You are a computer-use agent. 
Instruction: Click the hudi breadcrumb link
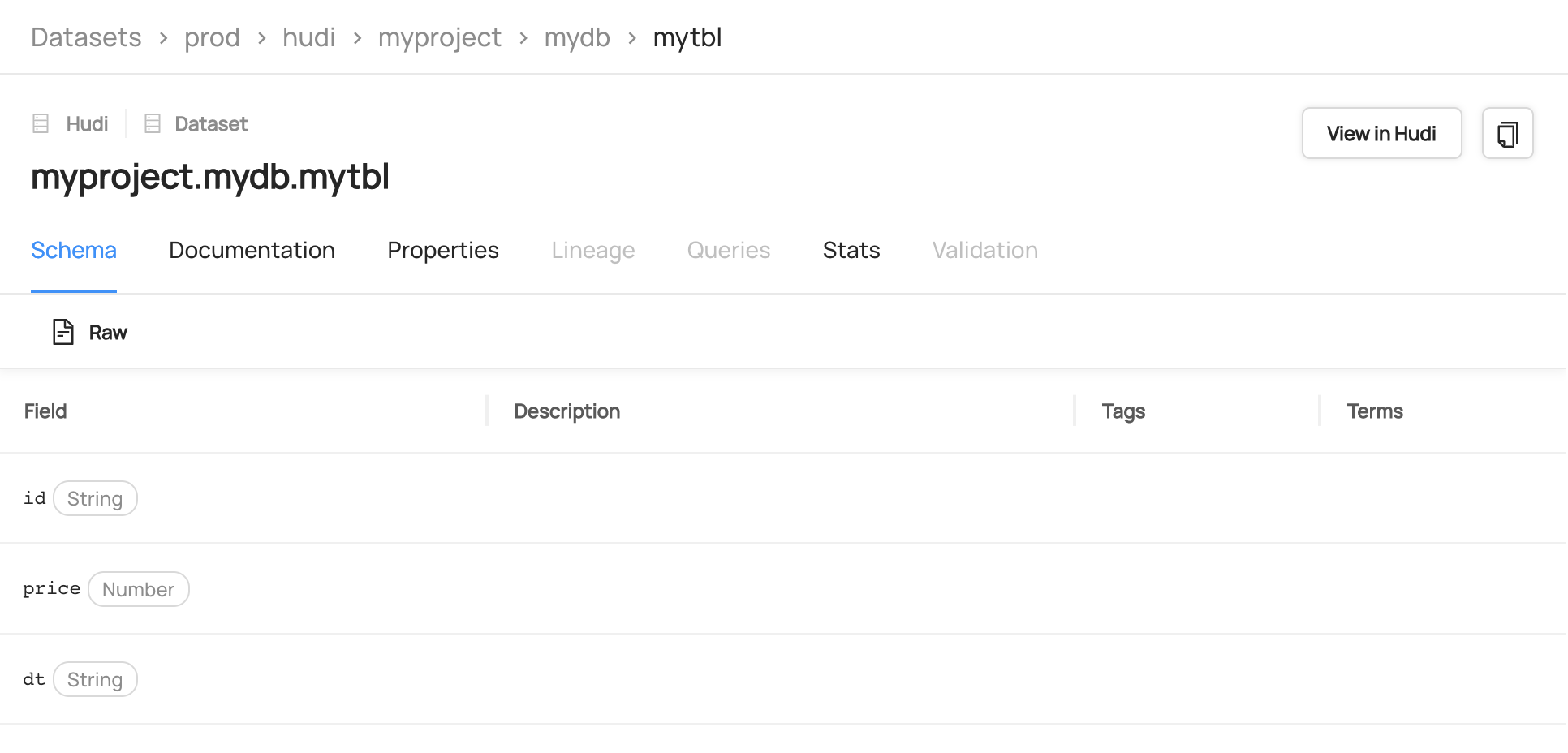(308, 37)
